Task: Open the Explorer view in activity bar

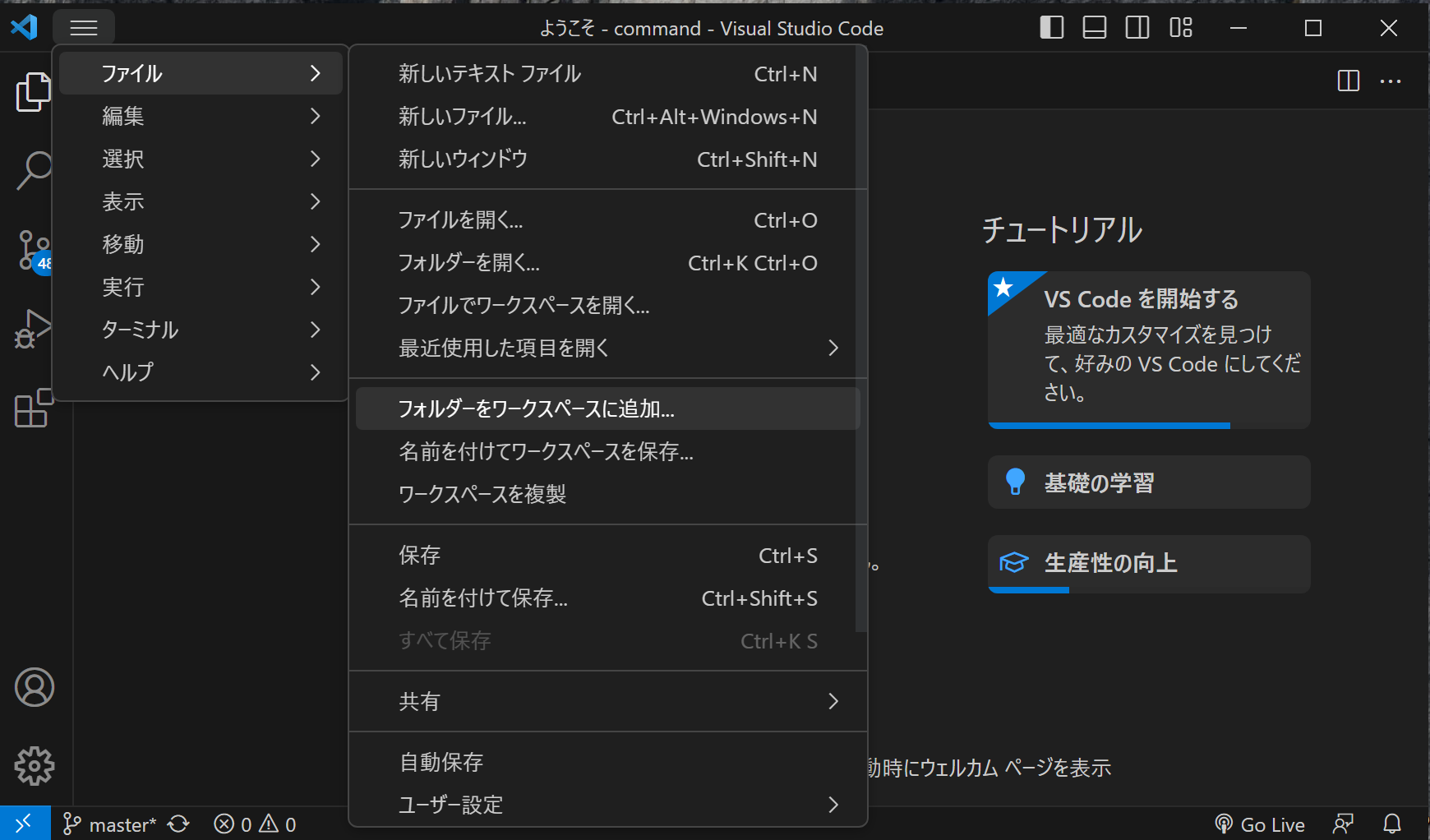Action: [x=33, y=91]
